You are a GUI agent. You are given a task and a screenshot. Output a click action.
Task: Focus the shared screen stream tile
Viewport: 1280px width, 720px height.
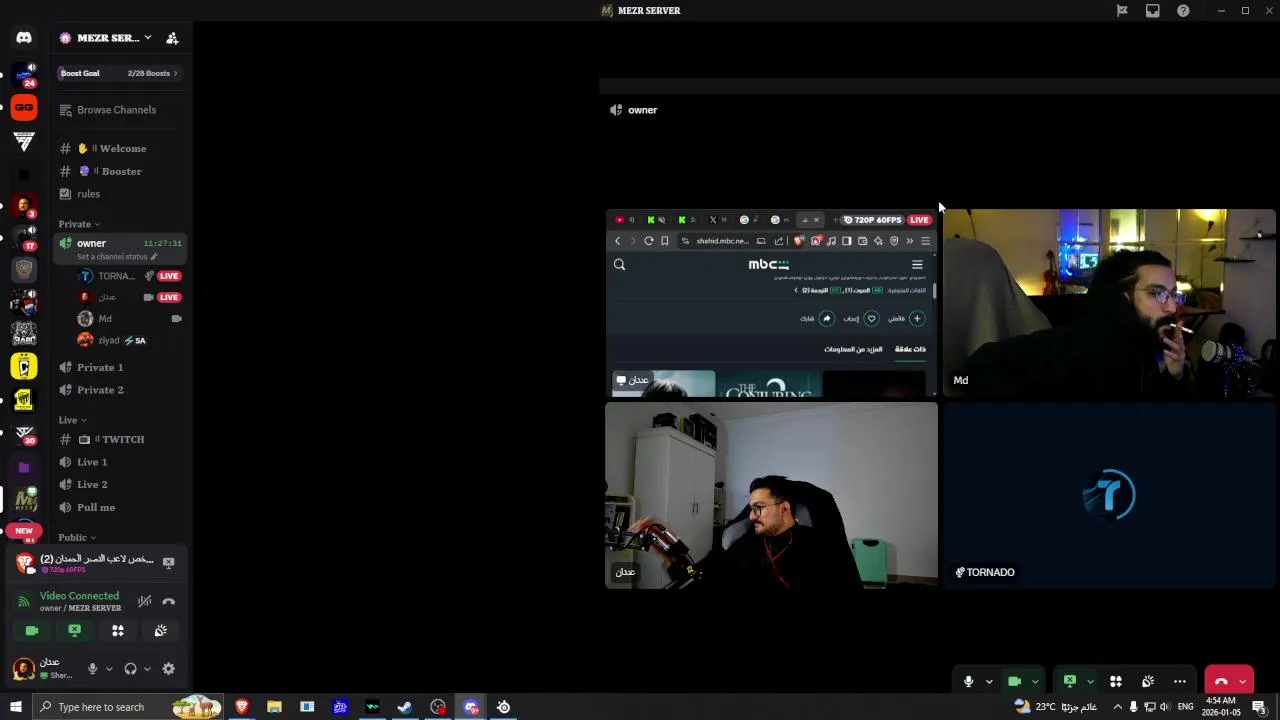(771, 303)
